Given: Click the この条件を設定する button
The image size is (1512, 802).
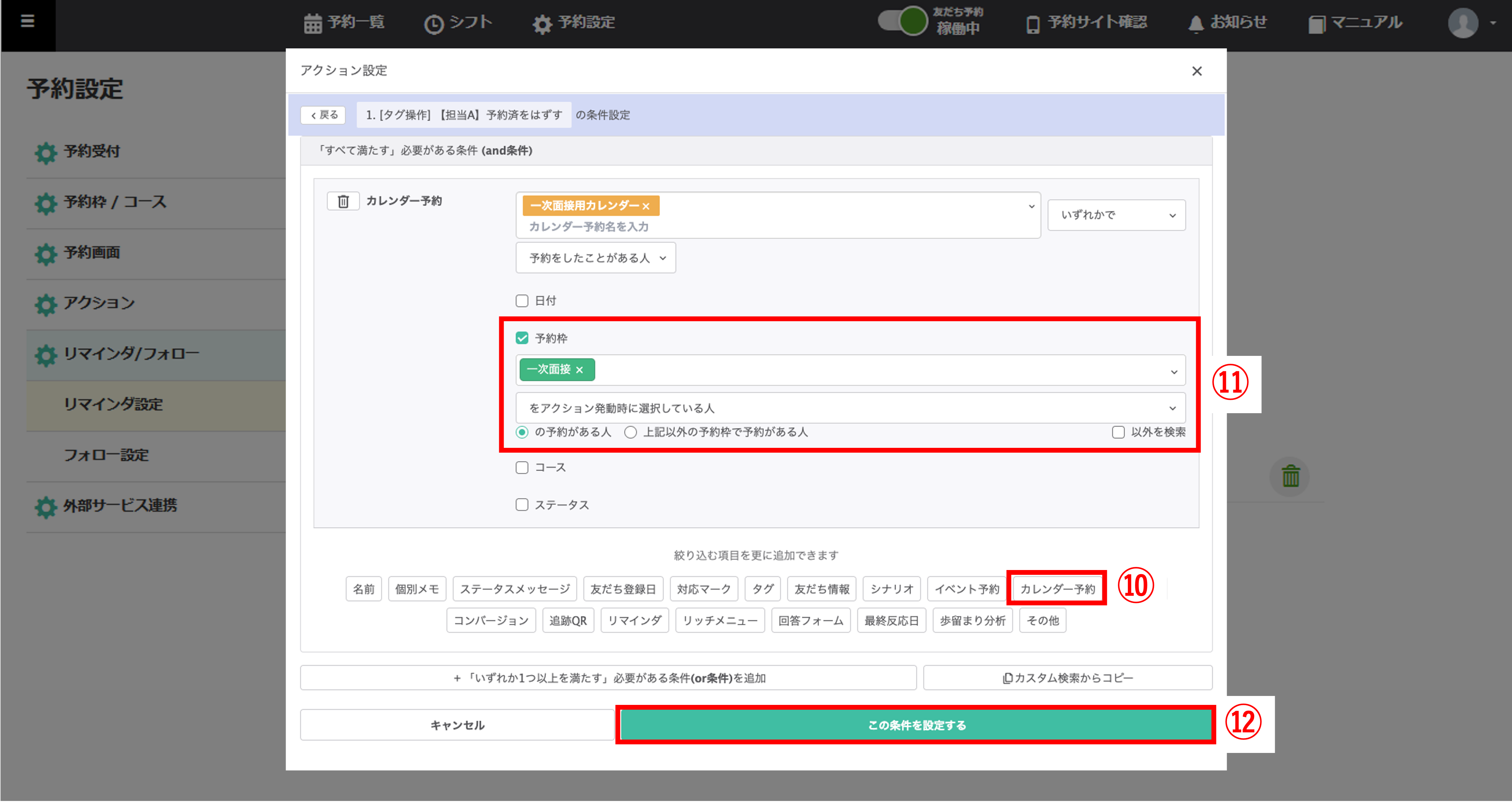Looking at the screenshot, I should (x=916, y=725).
